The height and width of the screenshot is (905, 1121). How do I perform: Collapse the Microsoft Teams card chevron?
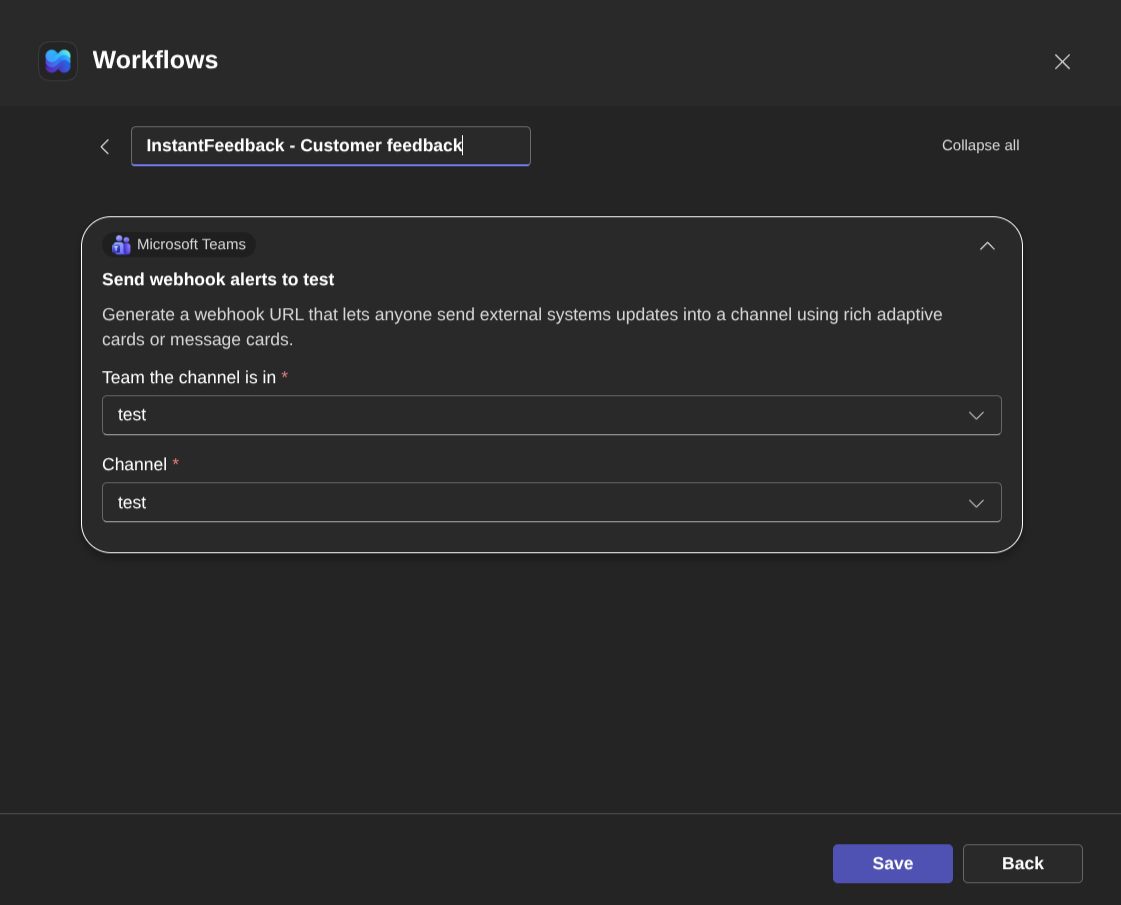[x=987, y=246]
